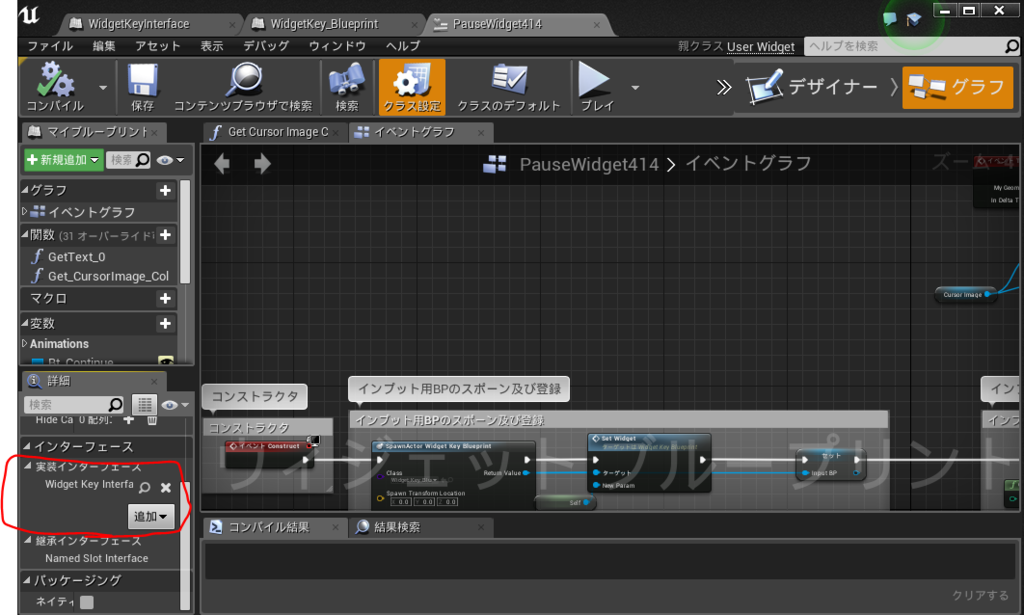Open the ヘルプ menu

point(402,46)
